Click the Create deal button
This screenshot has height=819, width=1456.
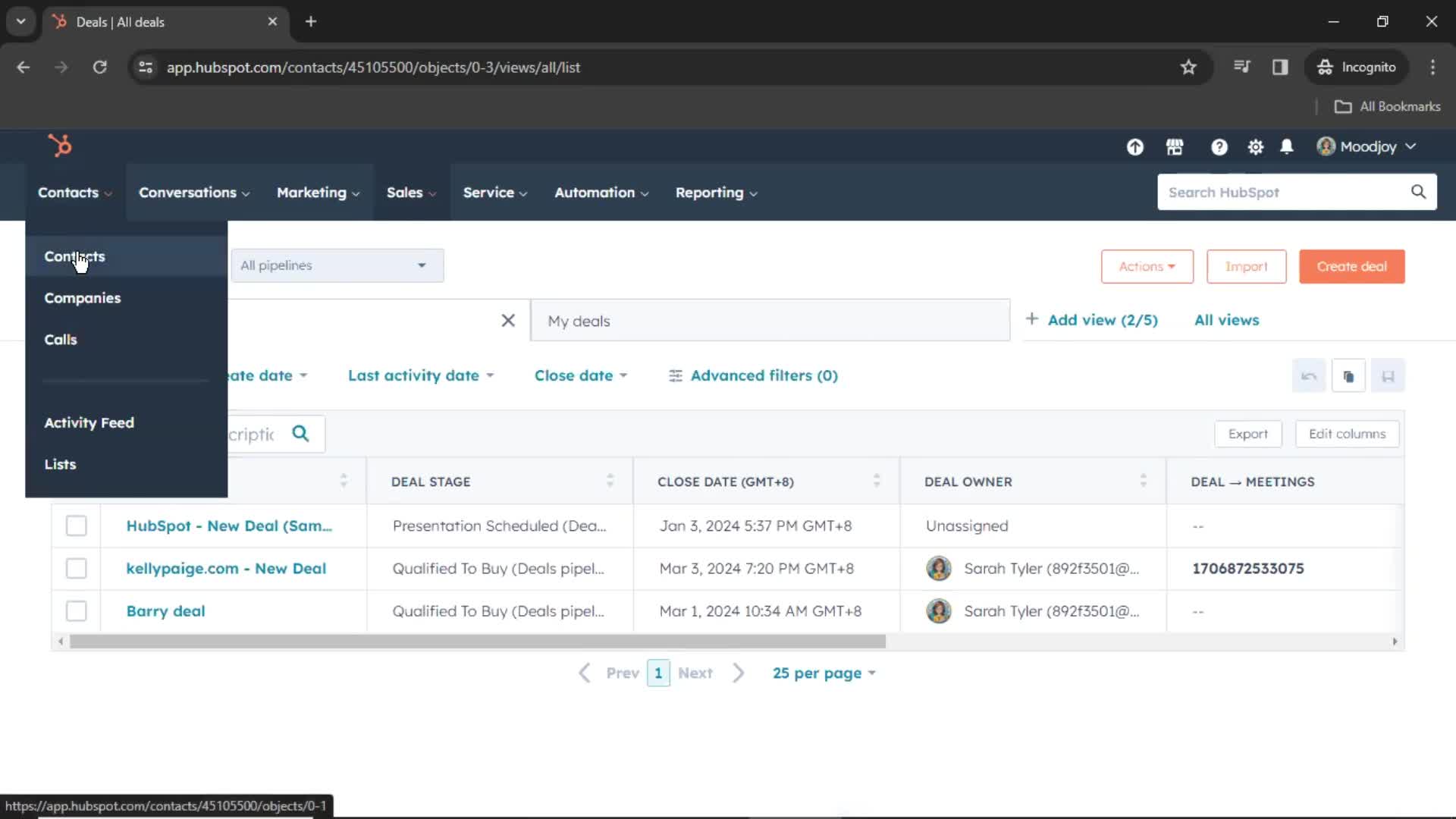coord(1351,266)
